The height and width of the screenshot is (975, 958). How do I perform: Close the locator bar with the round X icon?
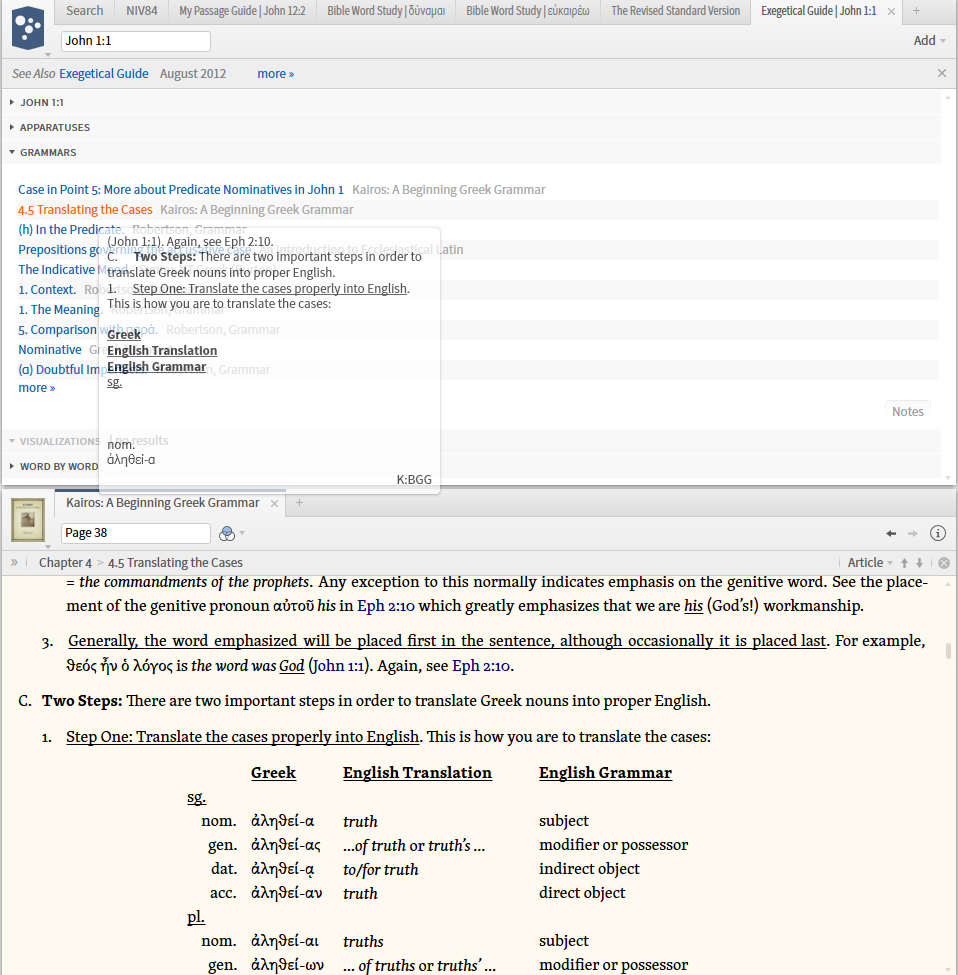944,563
